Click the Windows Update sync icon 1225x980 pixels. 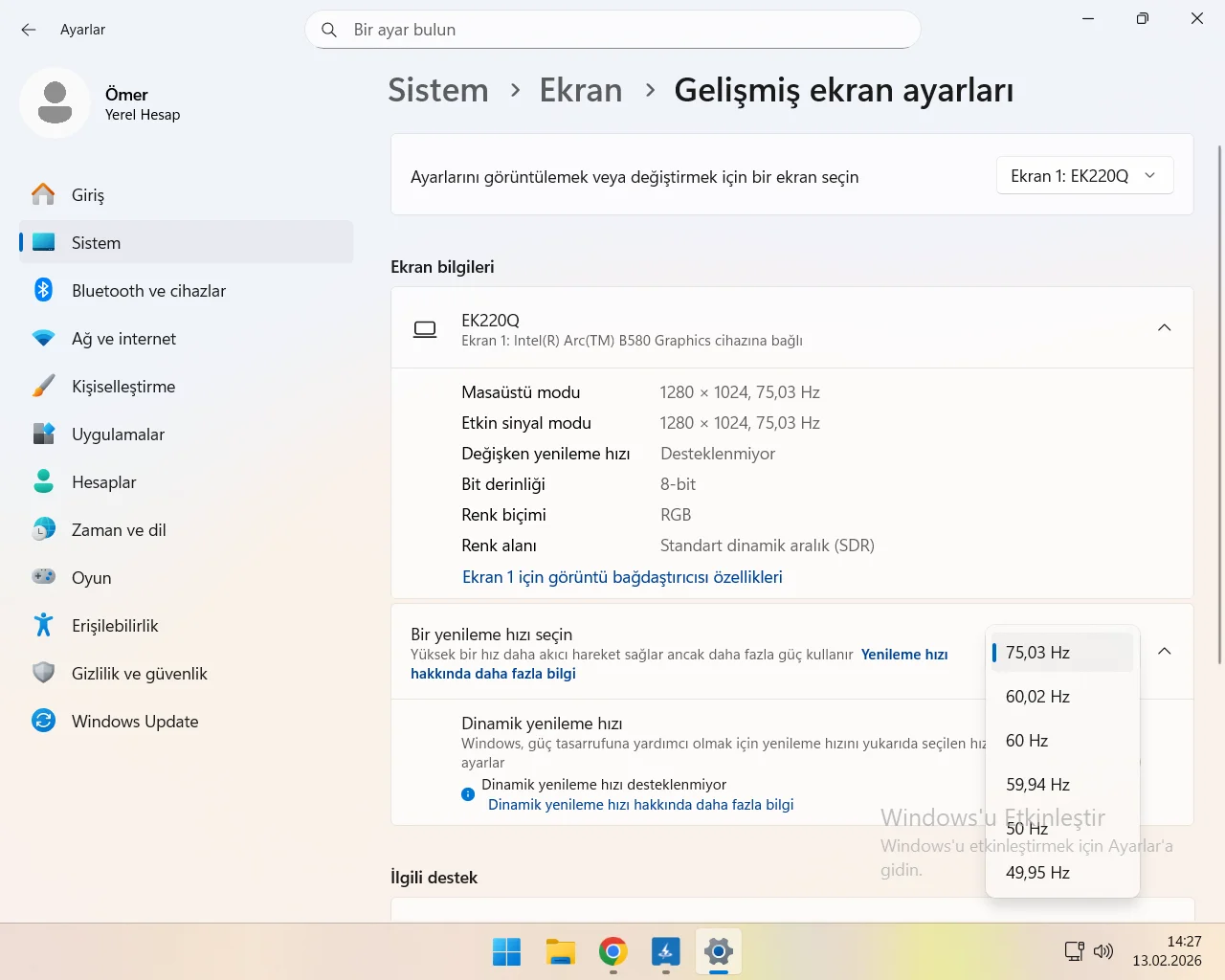click(43, 721)
